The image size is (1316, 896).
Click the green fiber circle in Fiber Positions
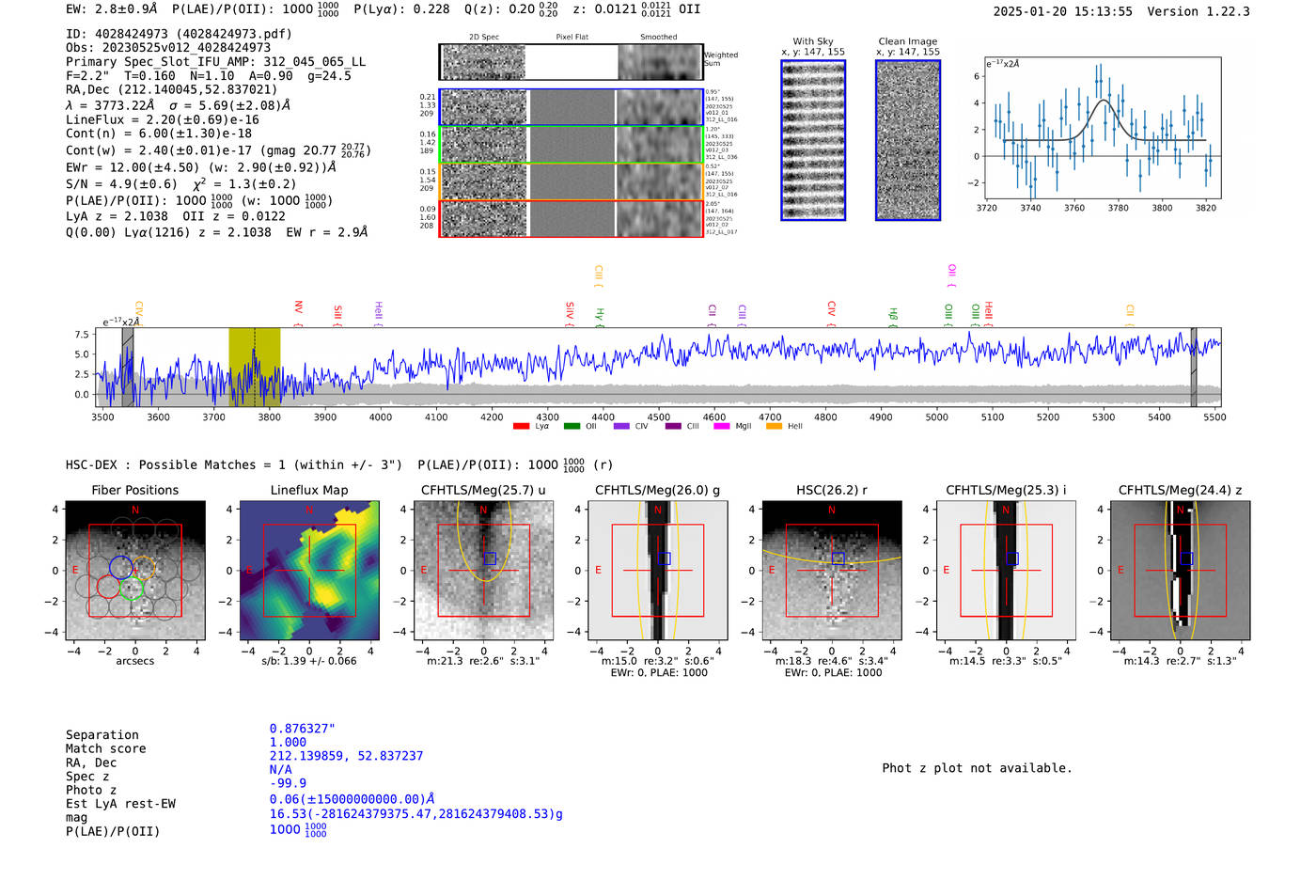pyautogui.click(x=132, y=589)
